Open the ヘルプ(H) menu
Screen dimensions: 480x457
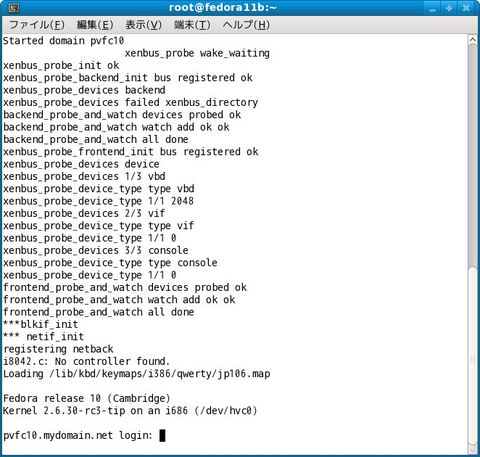point(246,25)
